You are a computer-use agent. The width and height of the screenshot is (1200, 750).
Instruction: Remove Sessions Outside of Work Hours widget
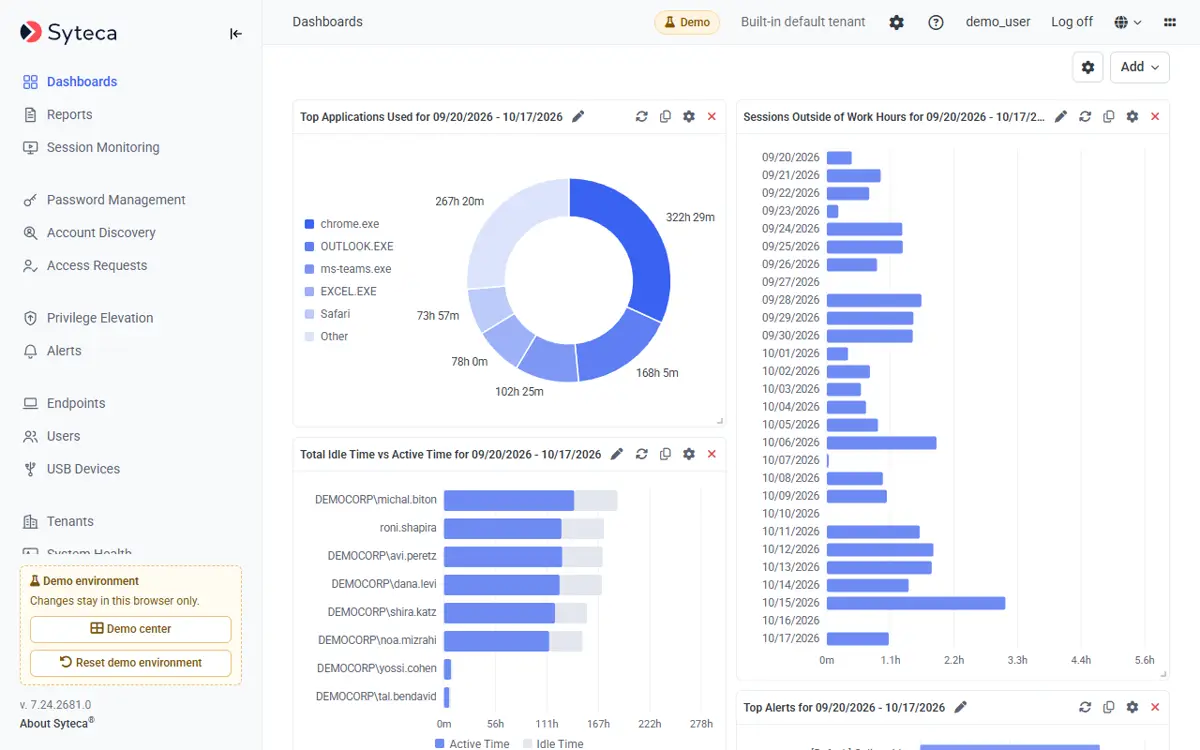pyautogui.click(x=1155, y=117)
